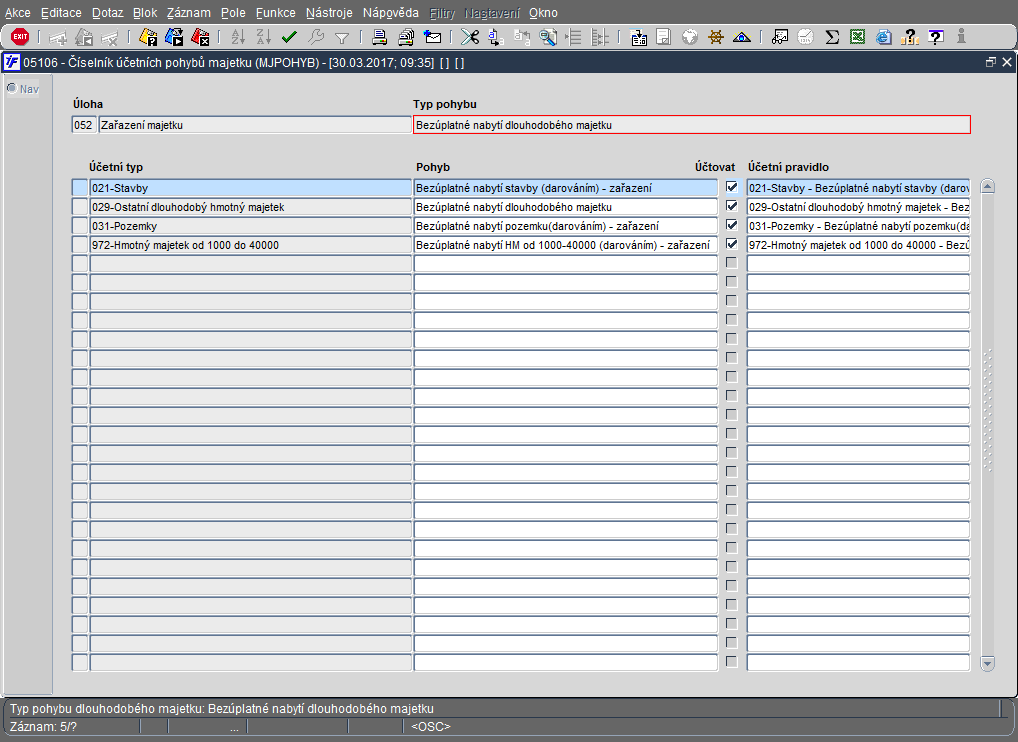
Task: Click the scissors icon in toolbar
Action: [x=469, y=37]
